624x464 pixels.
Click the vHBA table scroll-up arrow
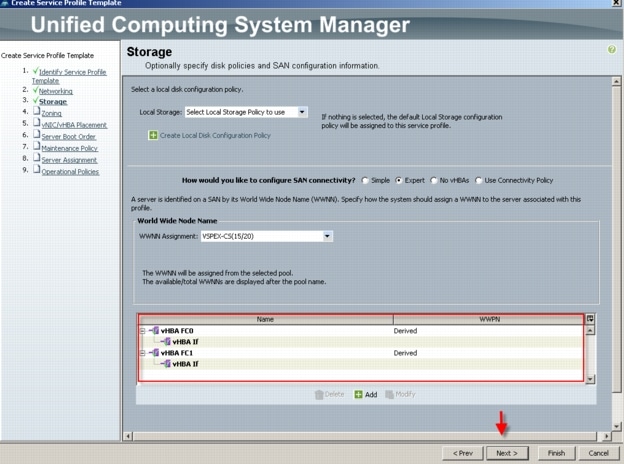590,330
